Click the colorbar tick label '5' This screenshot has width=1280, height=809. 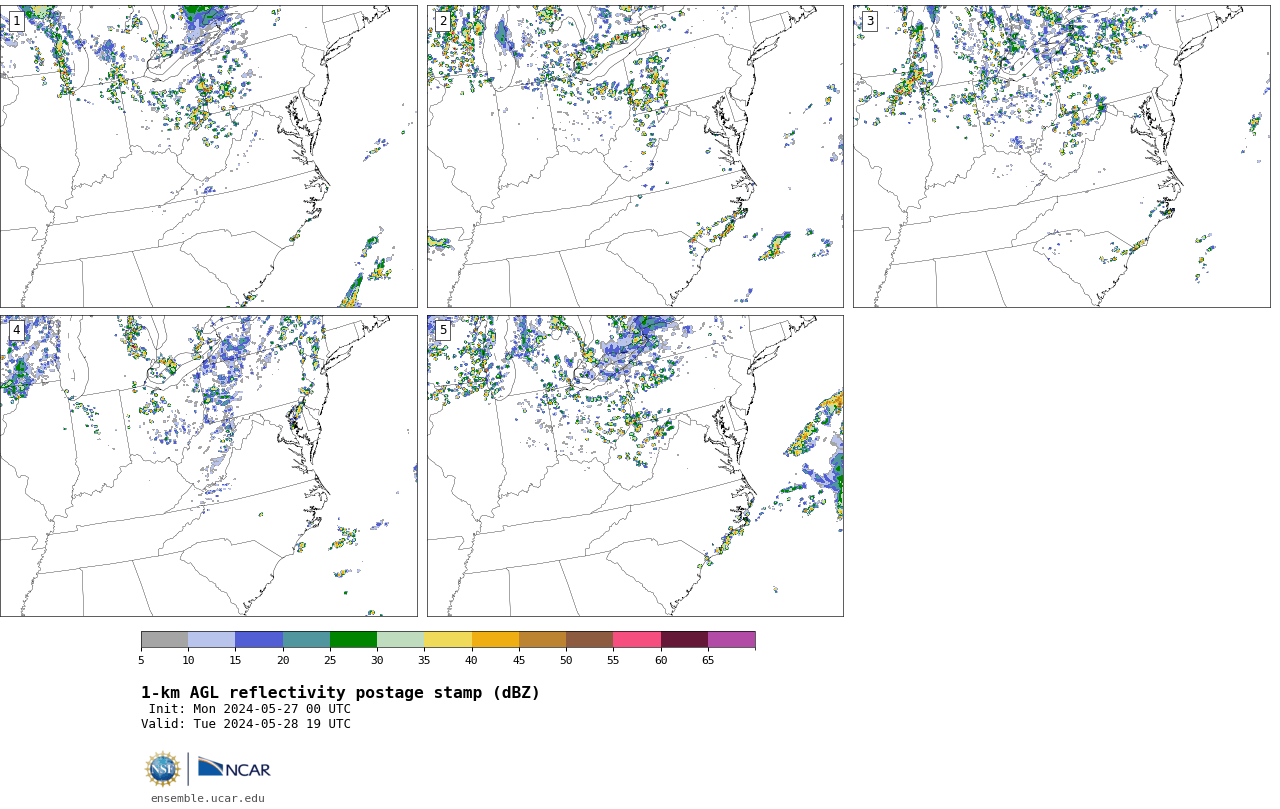click(141, 660)
